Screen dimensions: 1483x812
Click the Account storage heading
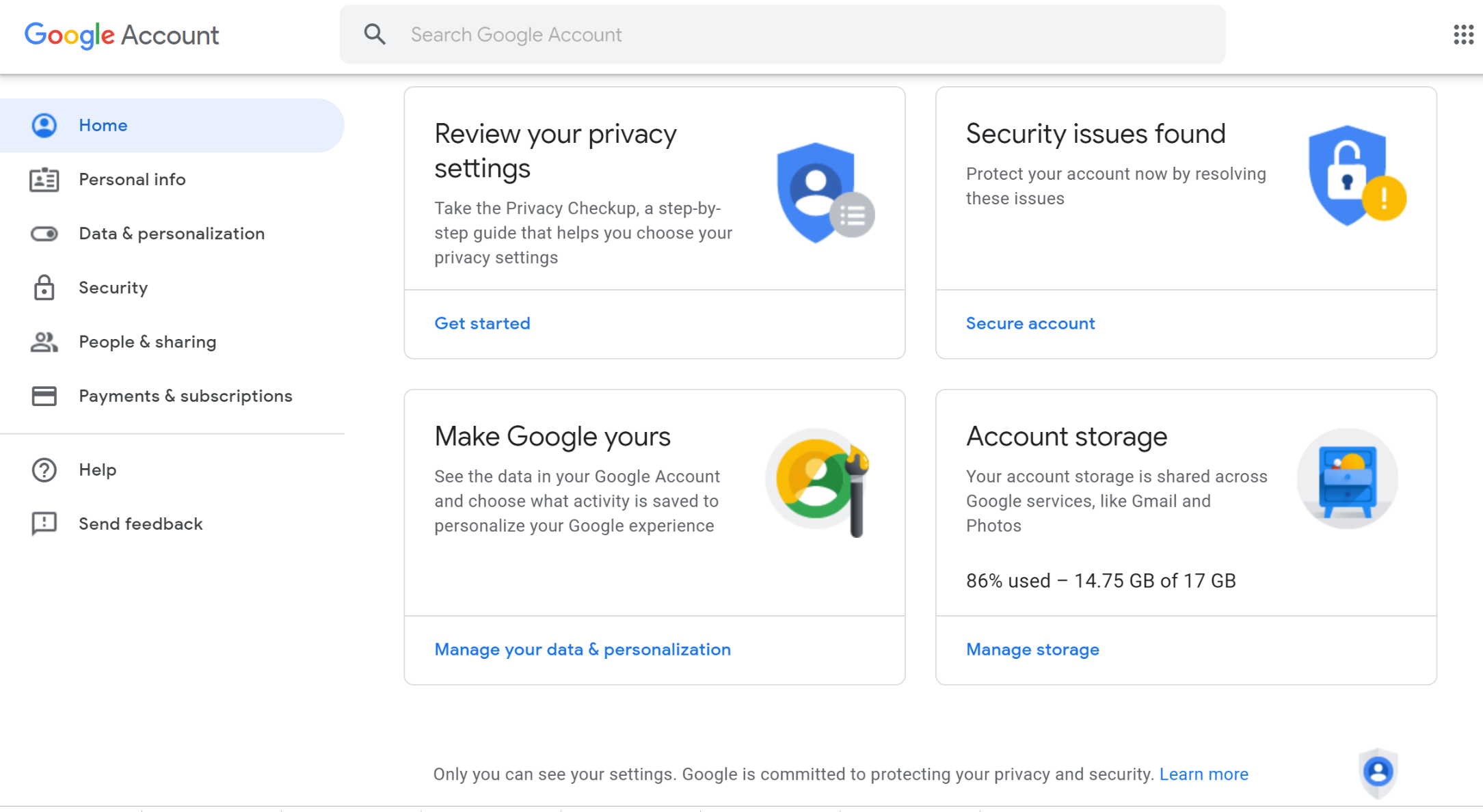1067,437
